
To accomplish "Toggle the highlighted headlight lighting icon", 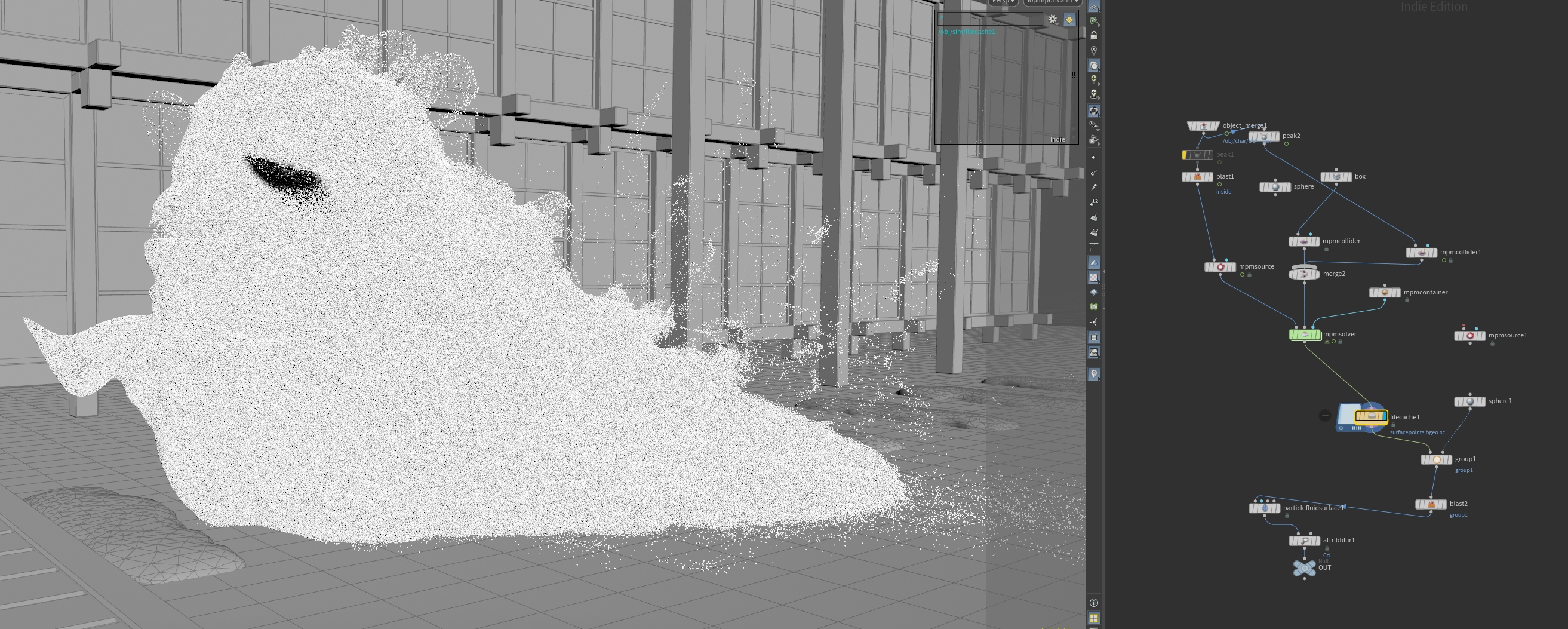I will 1094,66.
